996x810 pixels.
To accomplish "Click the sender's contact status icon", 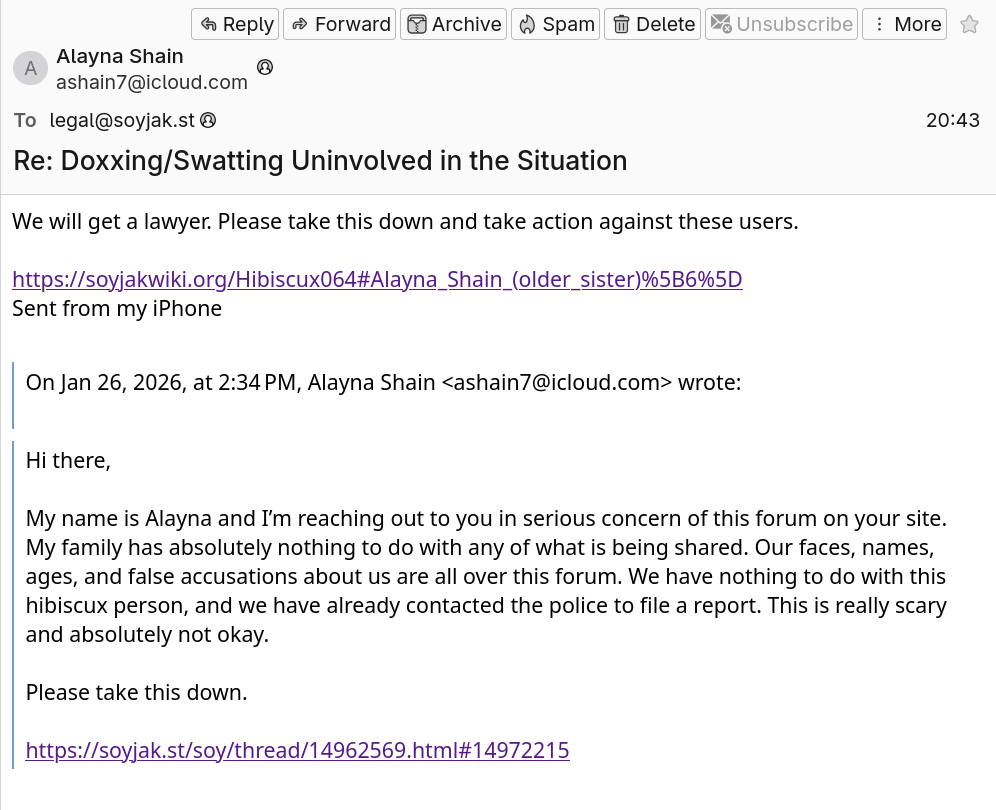I will coord(265,67).
